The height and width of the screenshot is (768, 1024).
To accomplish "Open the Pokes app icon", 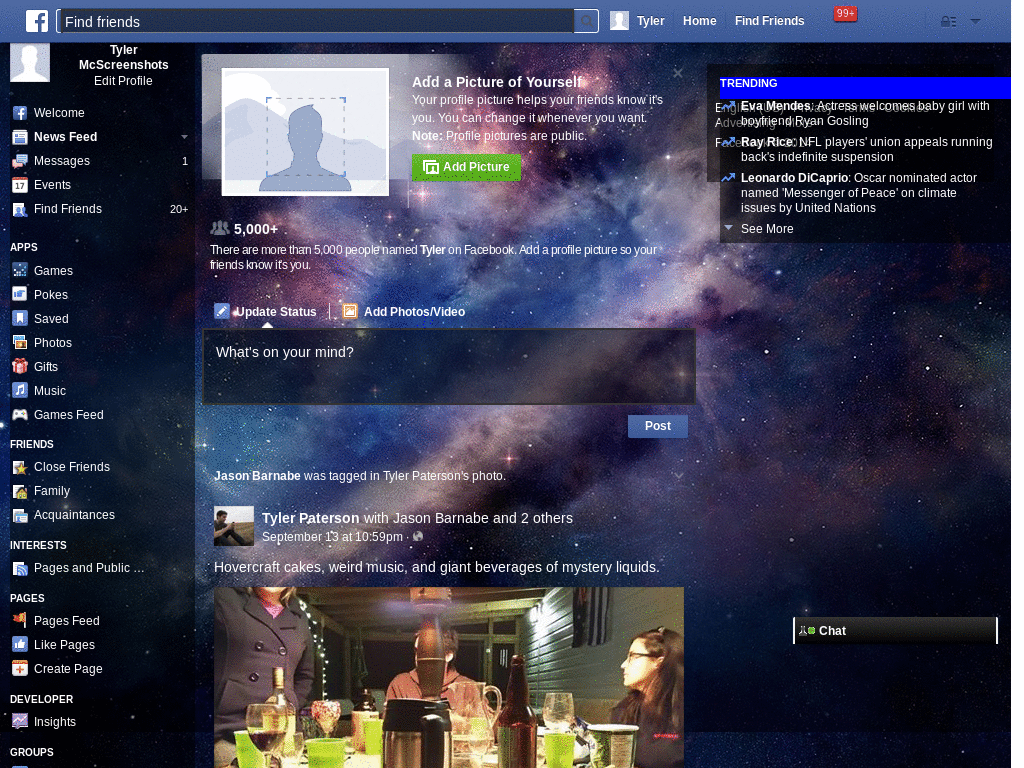I will coord(20,295).
